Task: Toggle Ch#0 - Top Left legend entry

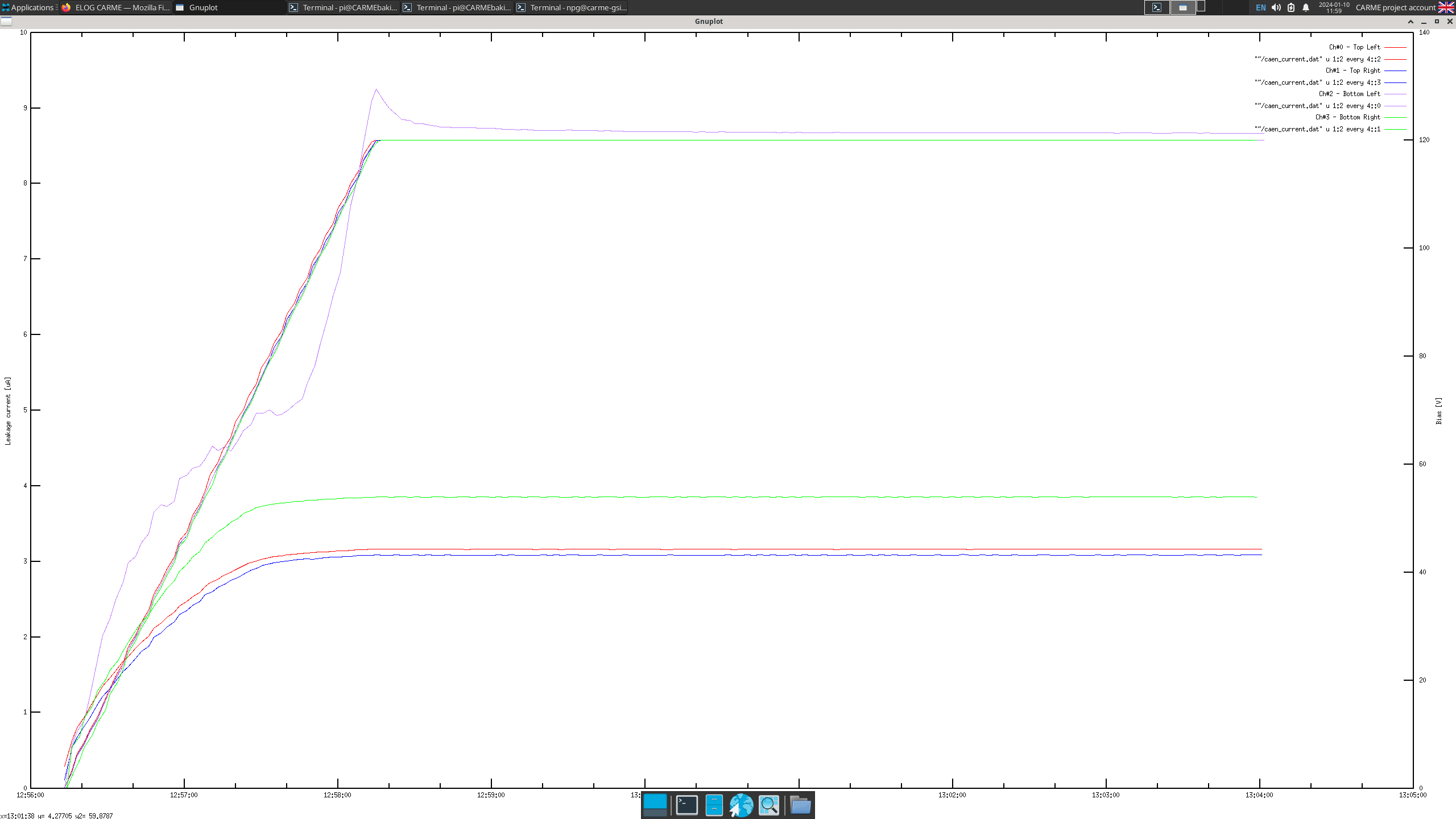Action: pyautogui.click(x=1354, y=47)
